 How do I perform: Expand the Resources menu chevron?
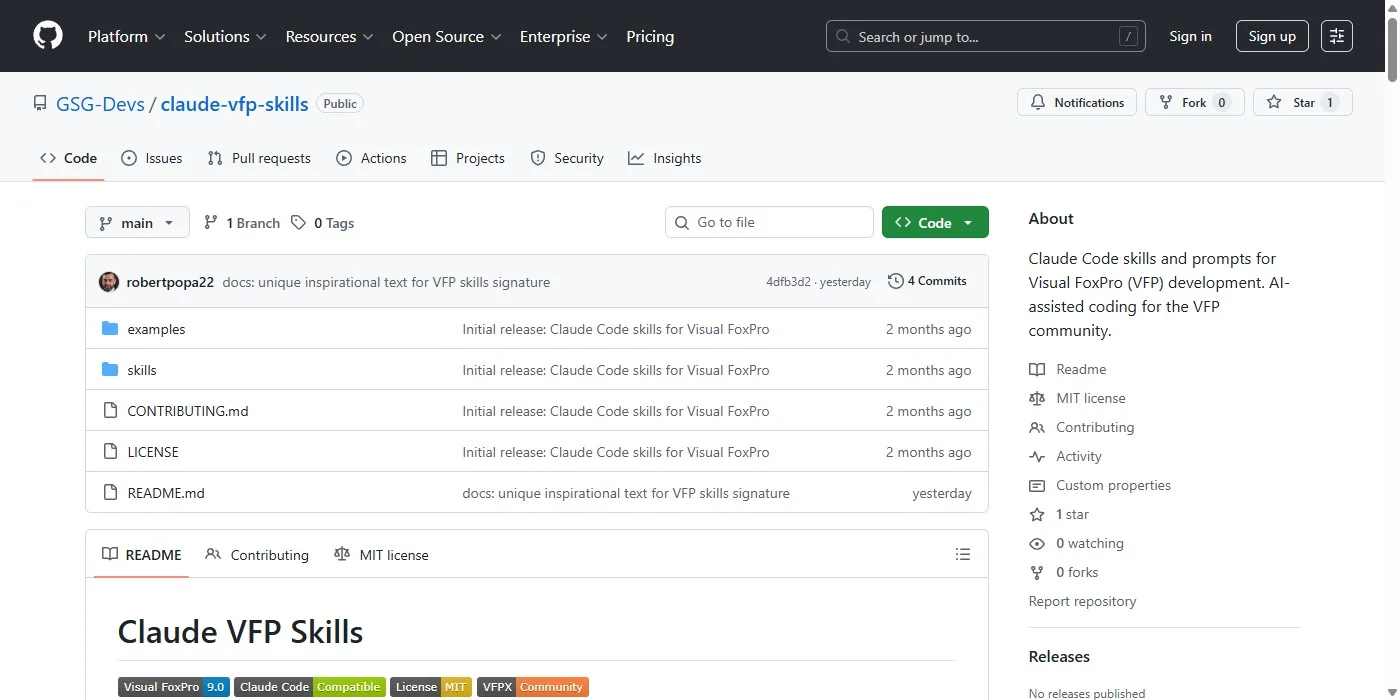click(368, 37)
